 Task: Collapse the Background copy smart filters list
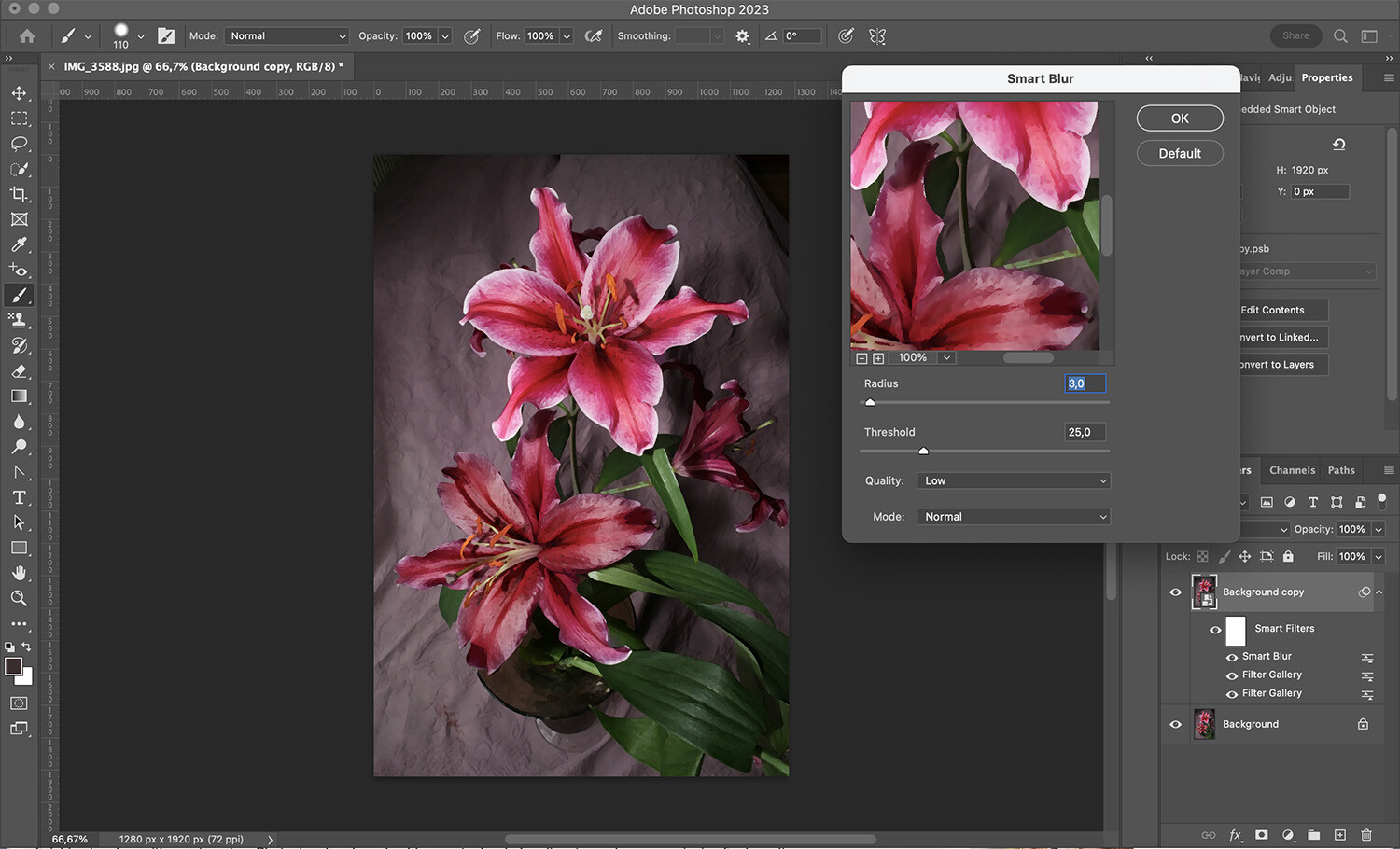coord(1379,591)
